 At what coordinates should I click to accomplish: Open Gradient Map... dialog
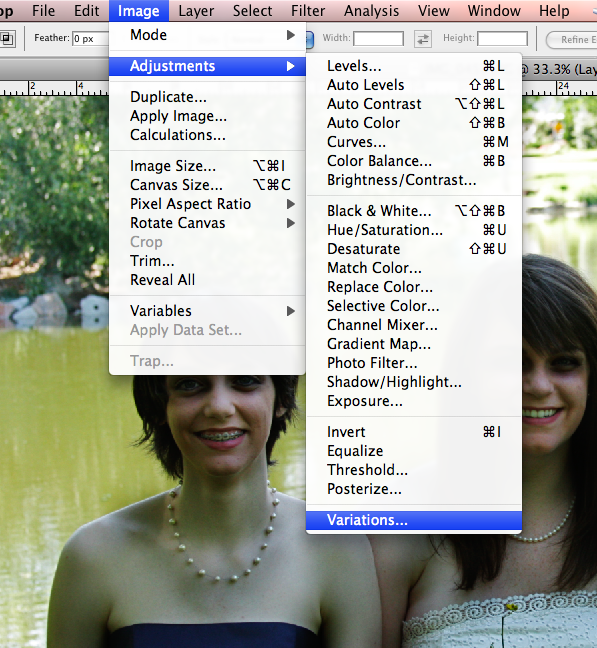(414, 344)
